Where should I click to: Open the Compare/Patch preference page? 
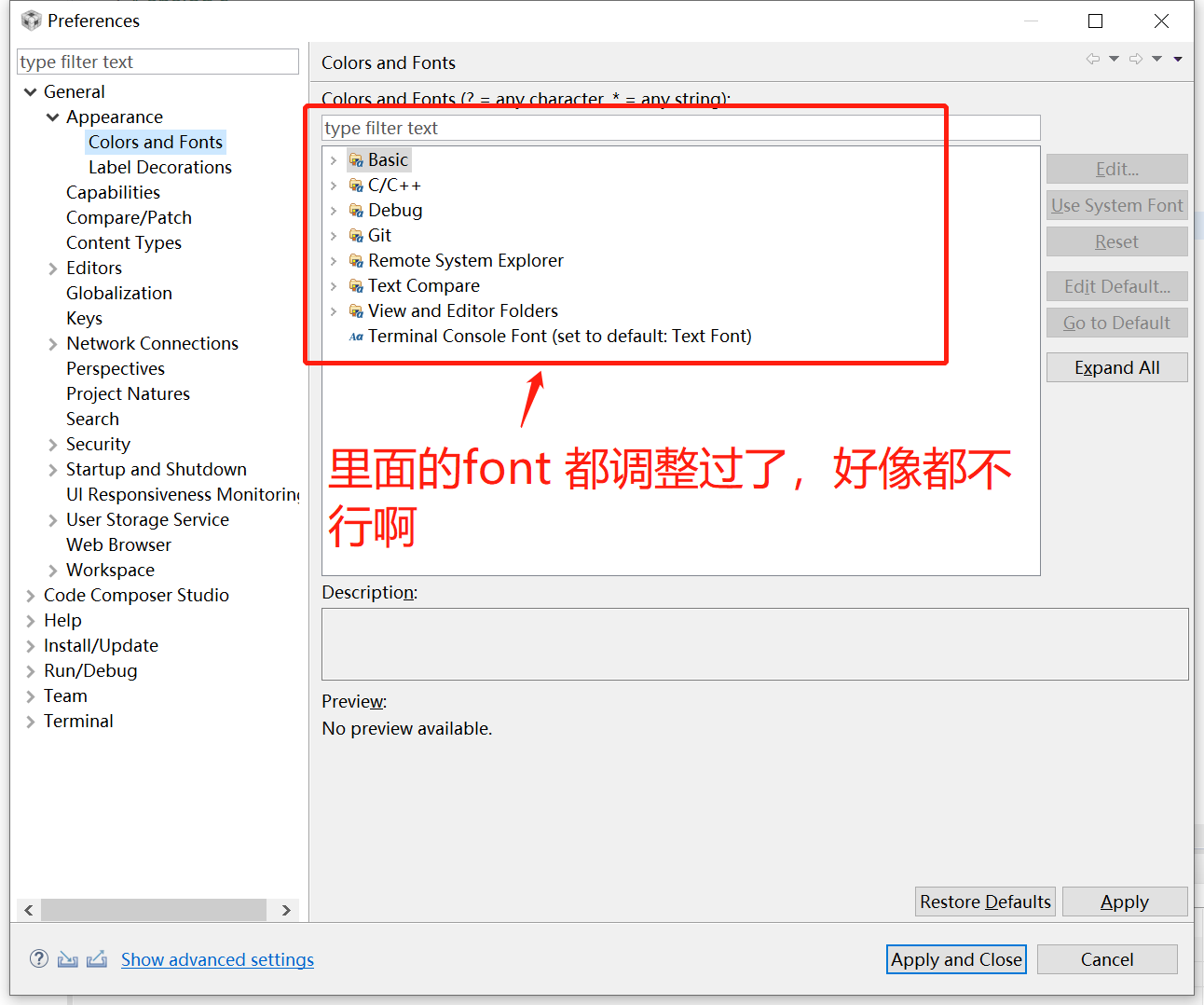click(129, 217)
